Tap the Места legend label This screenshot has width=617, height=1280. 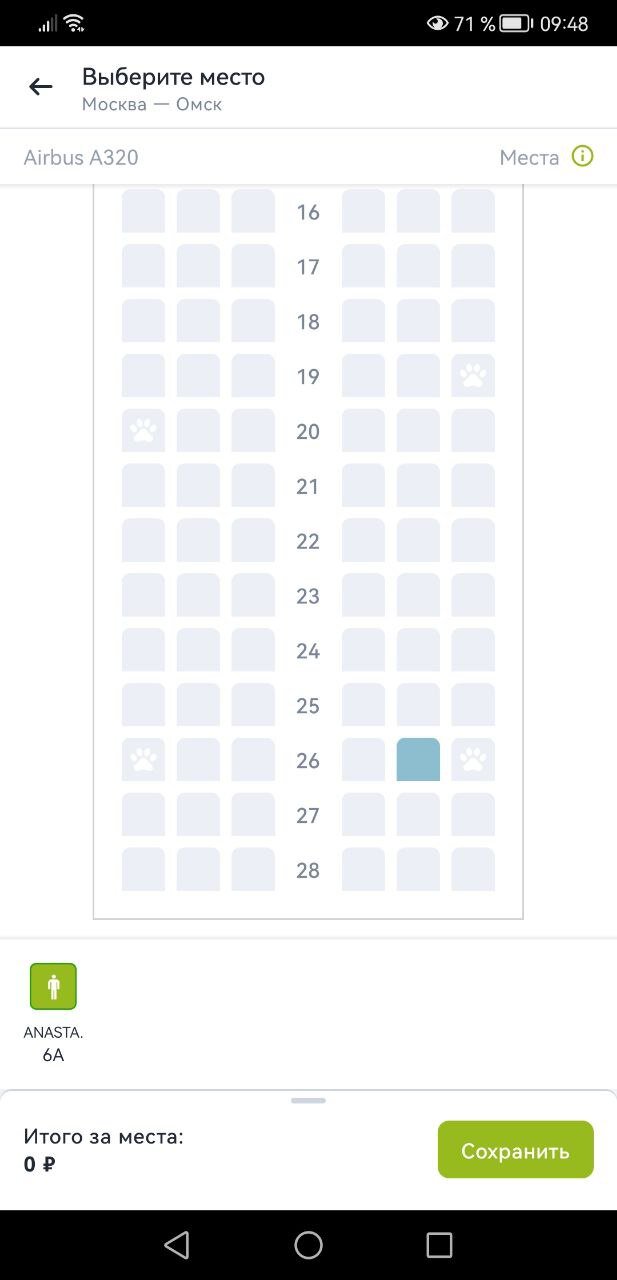pos(529,157)
